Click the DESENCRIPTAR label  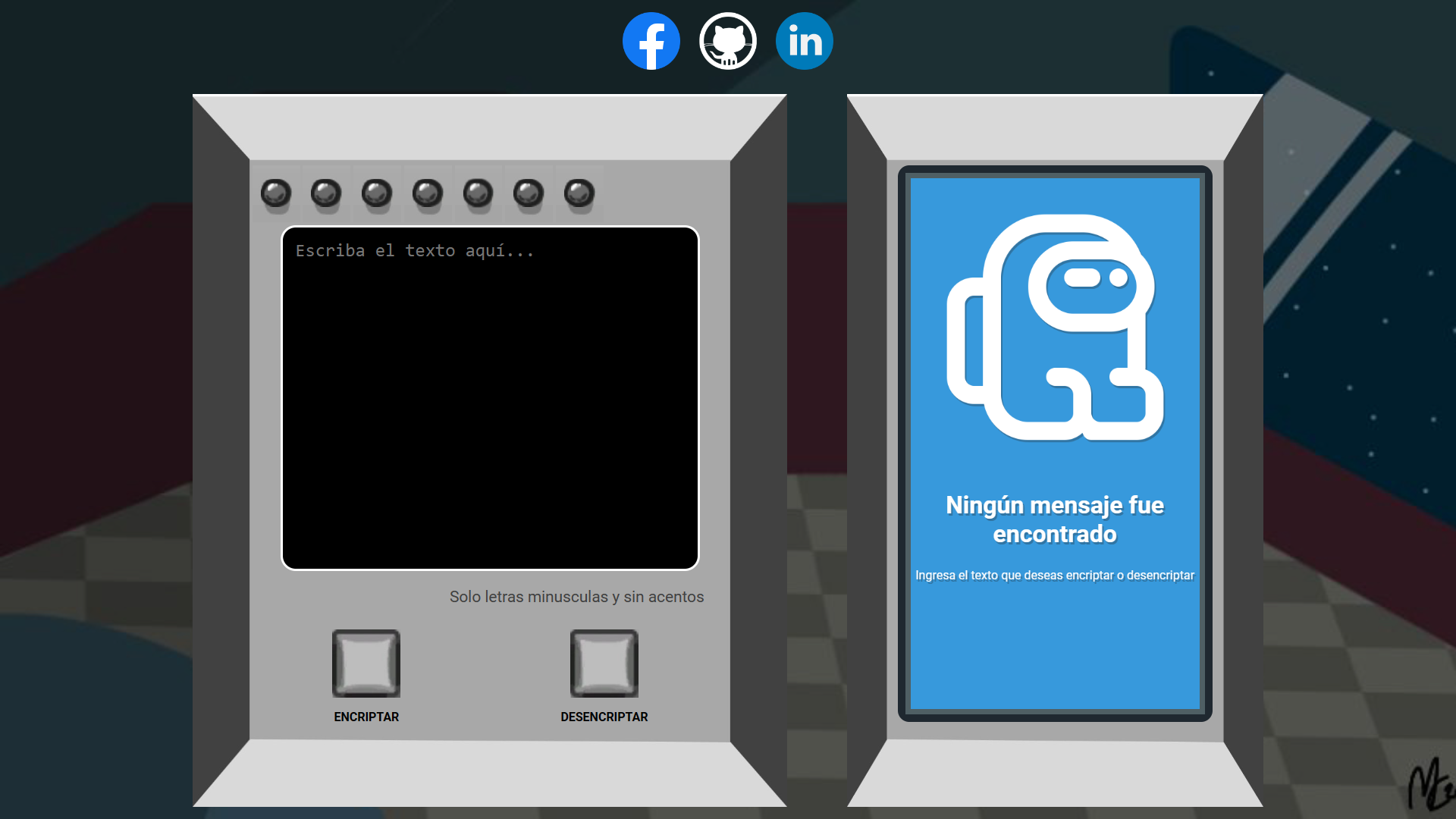pyautogui.click(x=604, y=717)
